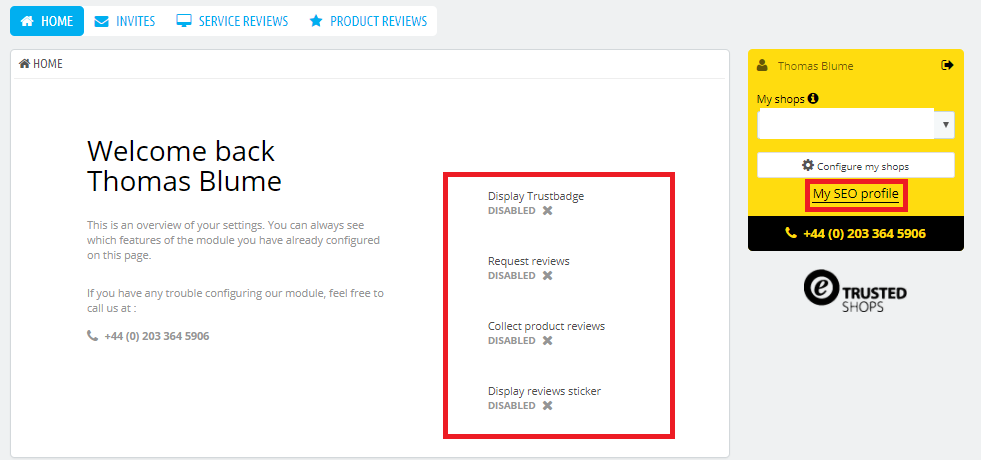Open the My SEO profile link
Viewport: 981px width, 460px height.
click(x=855, y=194)
